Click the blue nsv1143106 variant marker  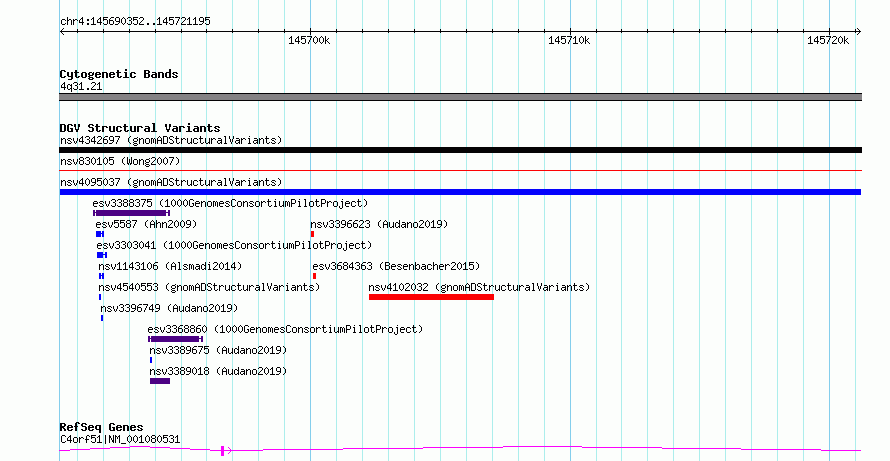(102, 276)
